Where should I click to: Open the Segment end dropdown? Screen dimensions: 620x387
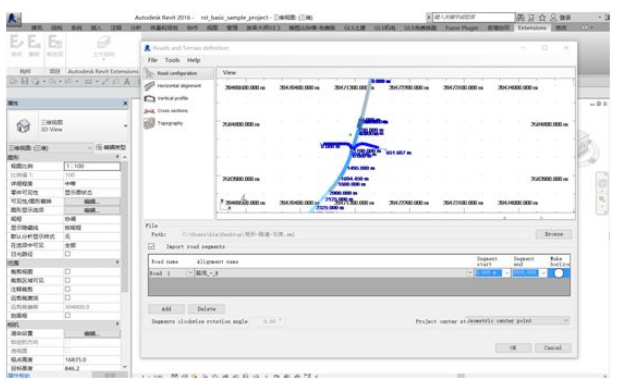pos(543,273)
